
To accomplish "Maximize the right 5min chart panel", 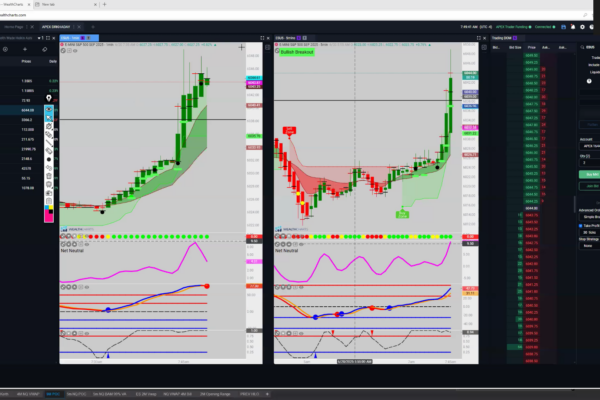I will click(x=479, y=38).
